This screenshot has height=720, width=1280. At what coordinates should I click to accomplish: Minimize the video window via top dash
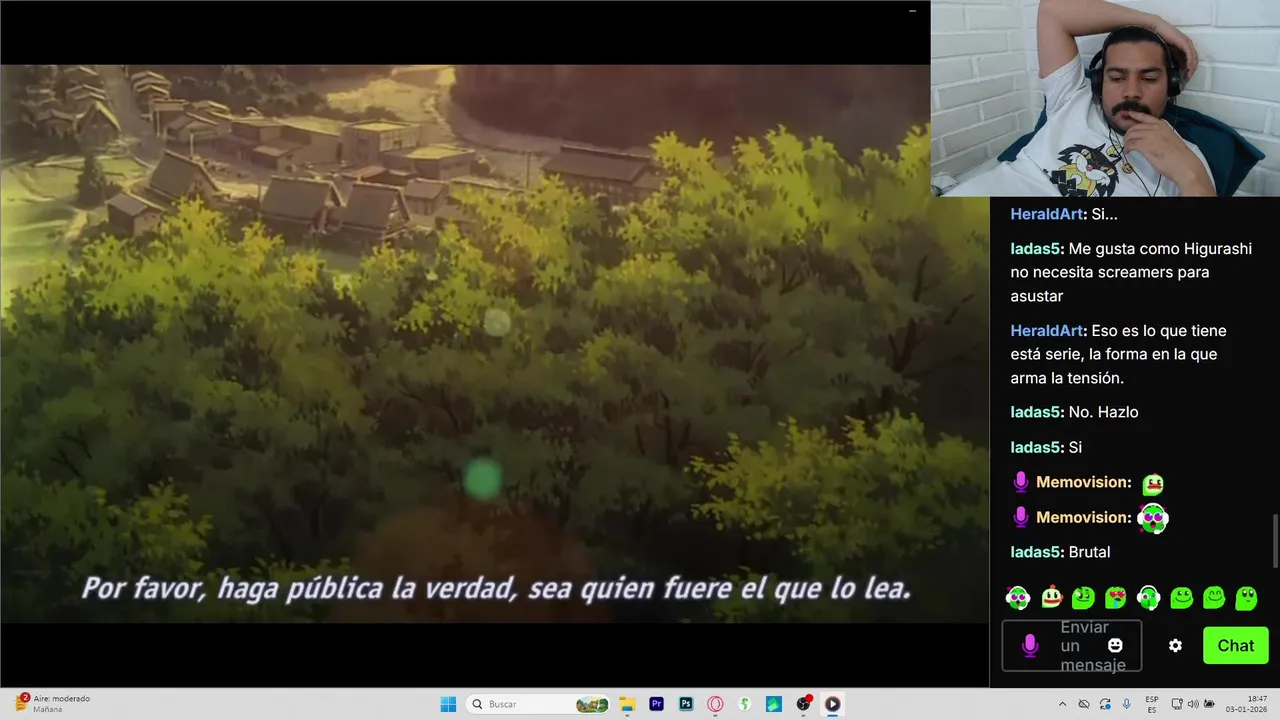[912, 11]
